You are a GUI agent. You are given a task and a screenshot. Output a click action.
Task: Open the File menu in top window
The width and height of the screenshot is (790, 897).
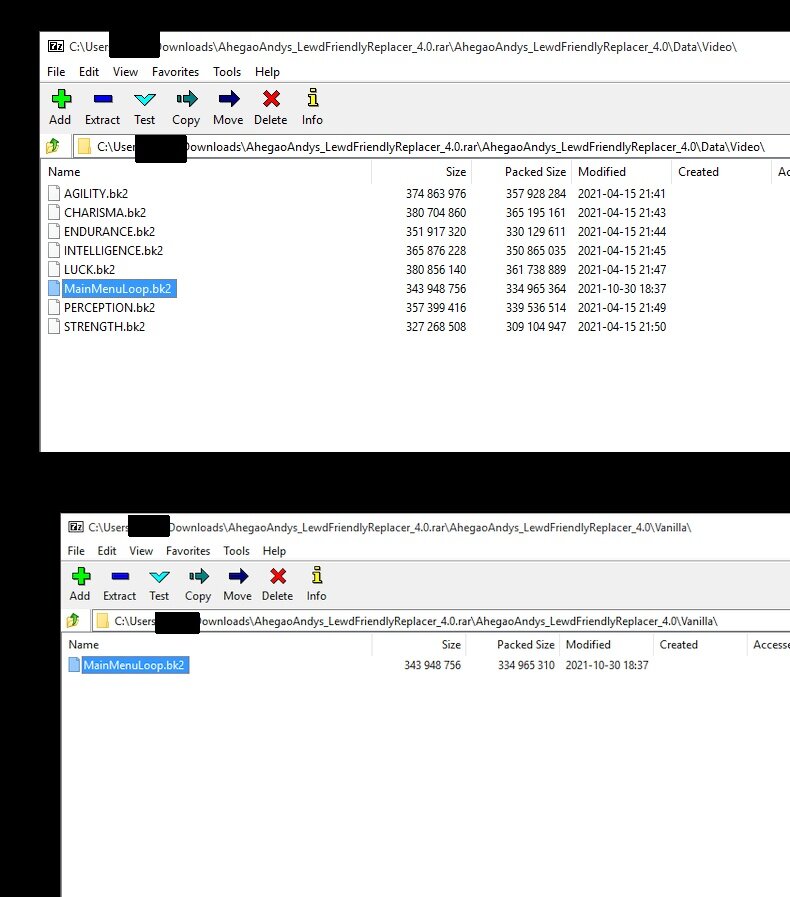pyautogui.click(x=56, y=72)
